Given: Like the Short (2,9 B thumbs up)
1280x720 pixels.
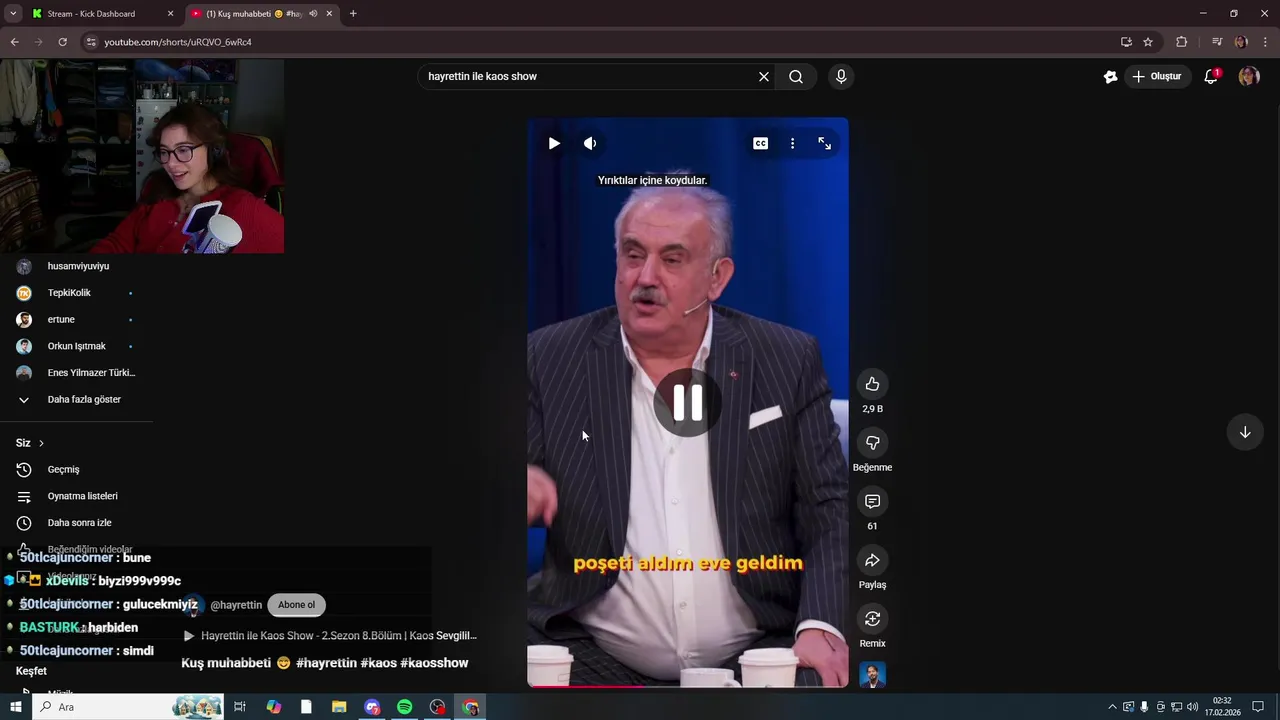Looking at the screenshot, I should point(872,384).
